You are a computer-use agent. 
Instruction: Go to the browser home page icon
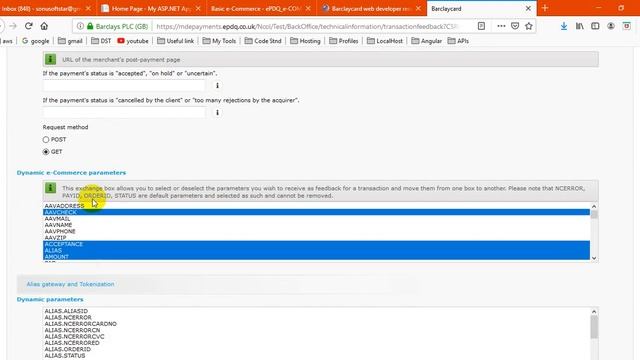[44, 26]
